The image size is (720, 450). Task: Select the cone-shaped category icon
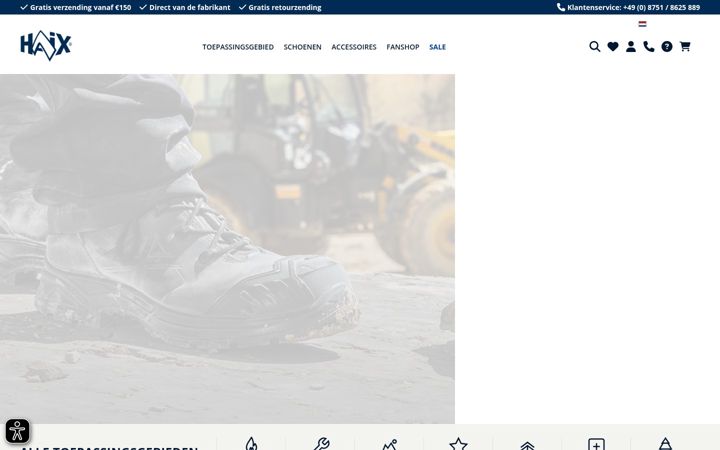tap(665, 444)
